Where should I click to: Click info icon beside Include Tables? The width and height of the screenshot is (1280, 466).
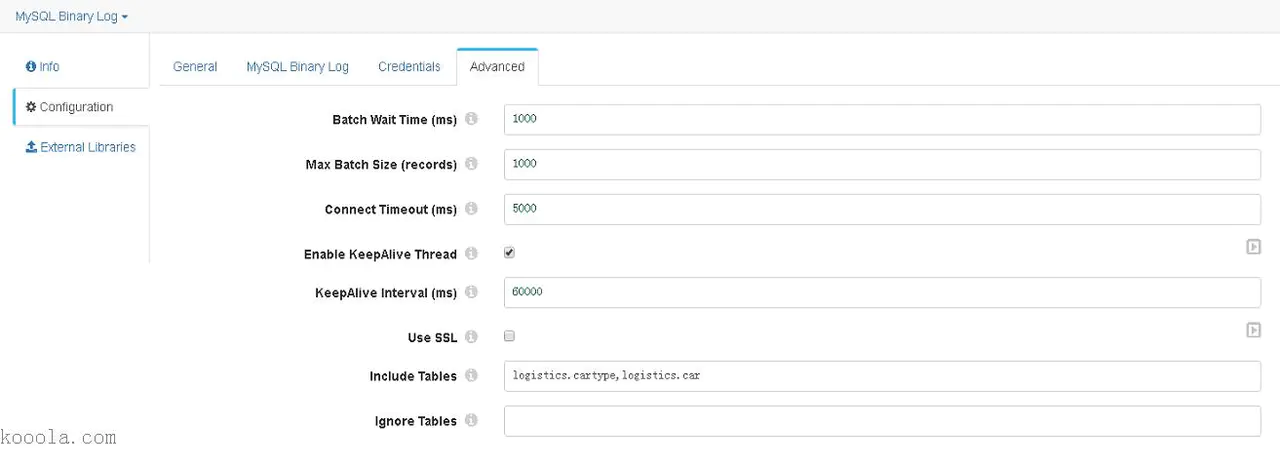coord(472,376)
